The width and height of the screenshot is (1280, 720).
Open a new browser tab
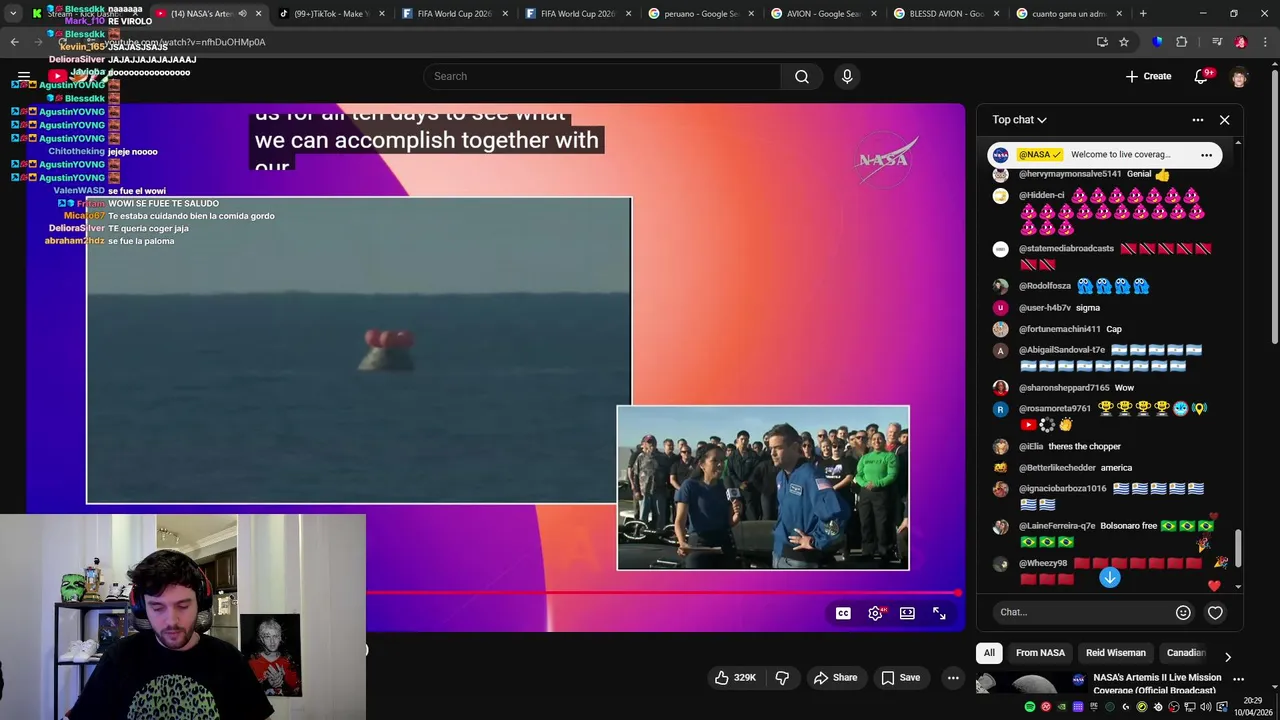[x=1143, y=14]
